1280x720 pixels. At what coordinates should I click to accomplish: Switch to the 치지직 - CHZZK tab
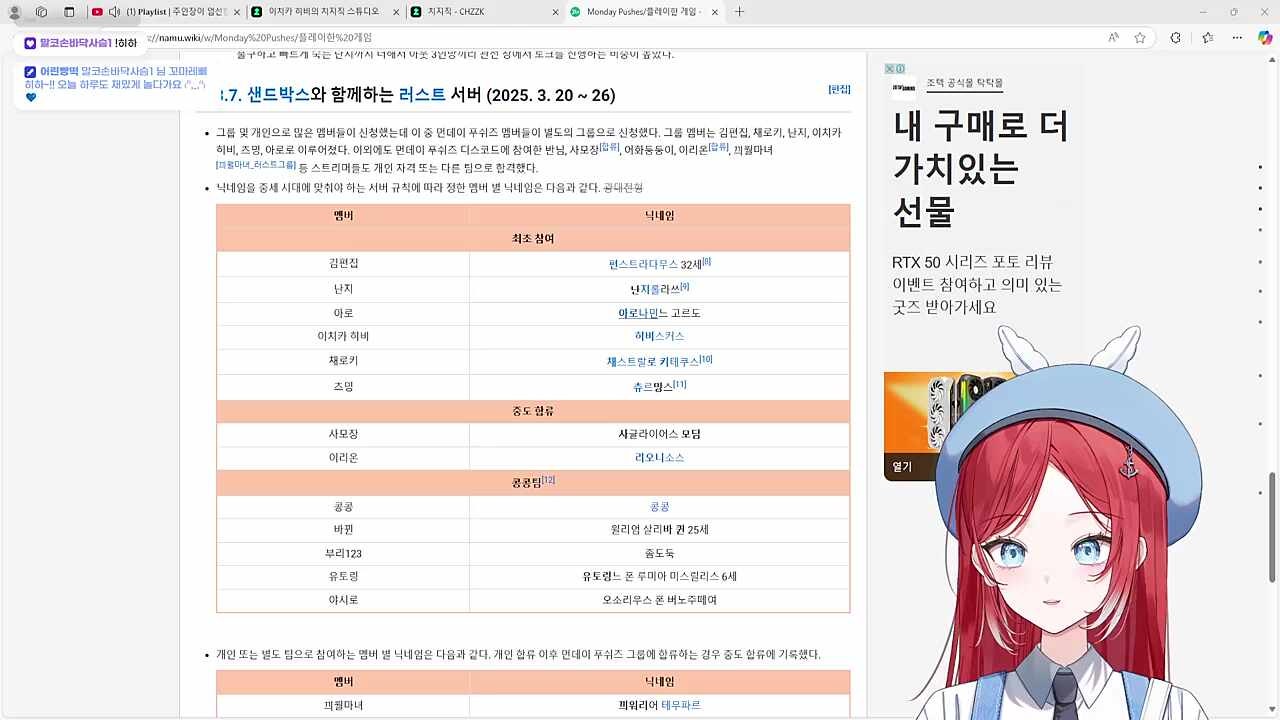pos(485,12)
